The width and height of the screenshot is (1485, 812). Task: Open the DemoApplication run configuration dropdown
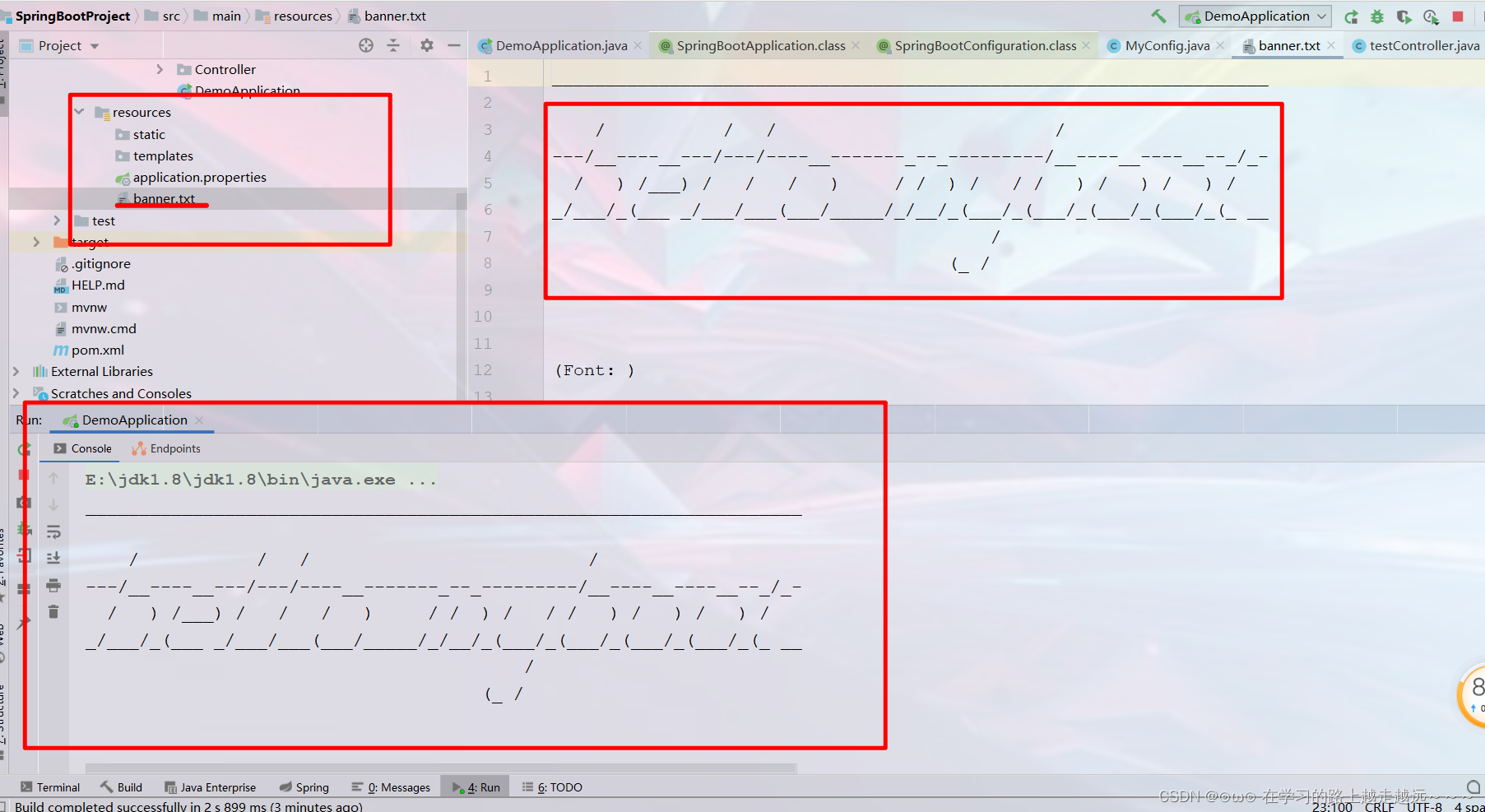1255,16
